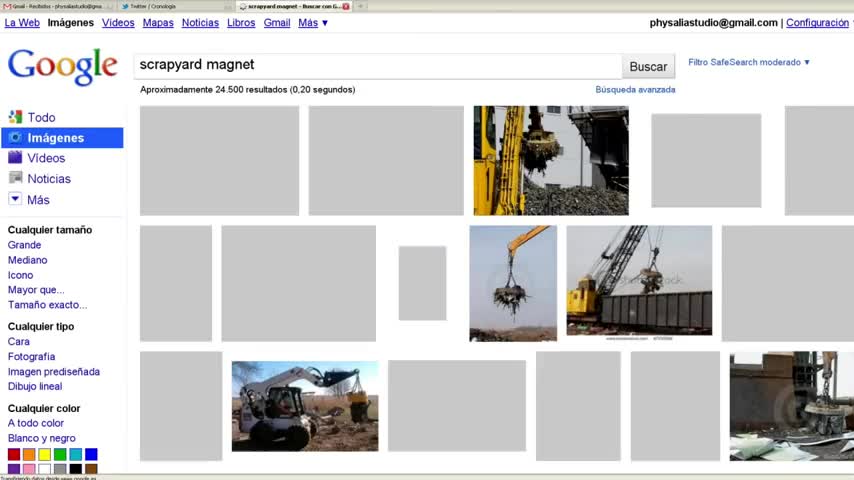This screenshot has height=480, width=854.
Task: Expand Más options in left sidebar
Action: [38, 200]
